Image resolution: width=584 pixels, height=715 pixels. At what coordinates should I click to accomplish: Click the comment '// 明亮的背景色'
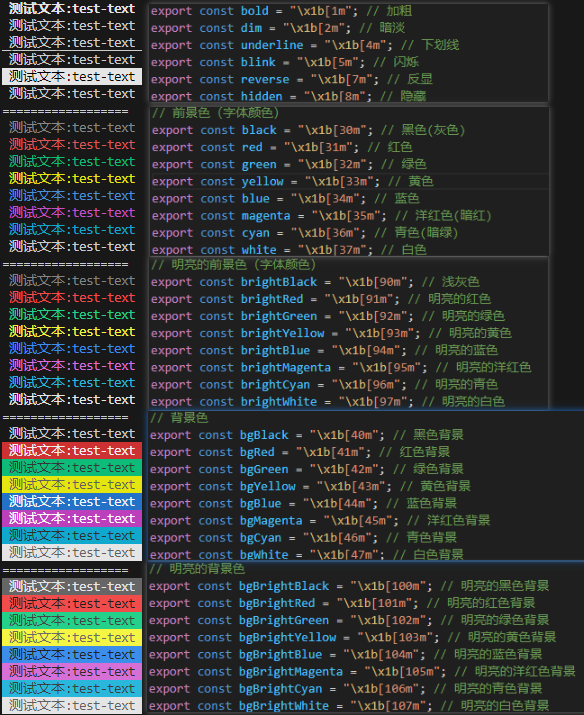coord(197,569)
